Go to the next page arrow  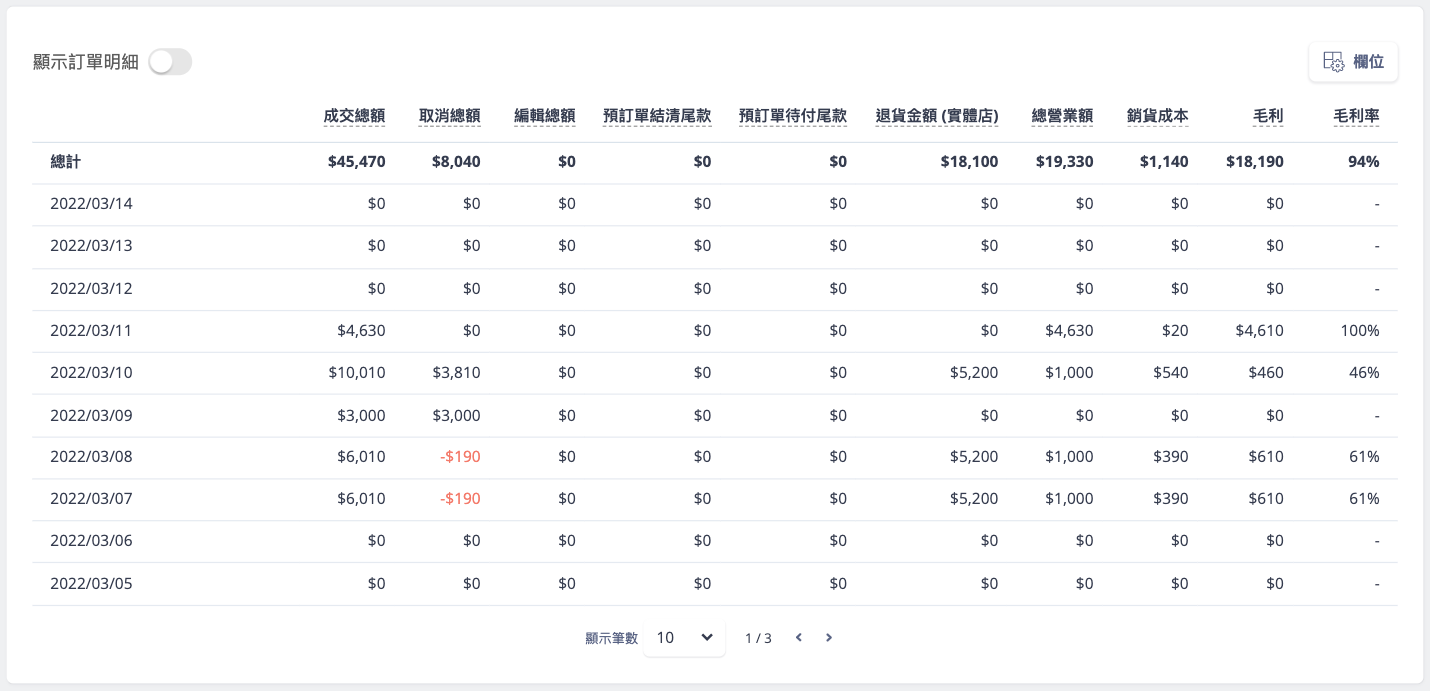pos(828,637)
